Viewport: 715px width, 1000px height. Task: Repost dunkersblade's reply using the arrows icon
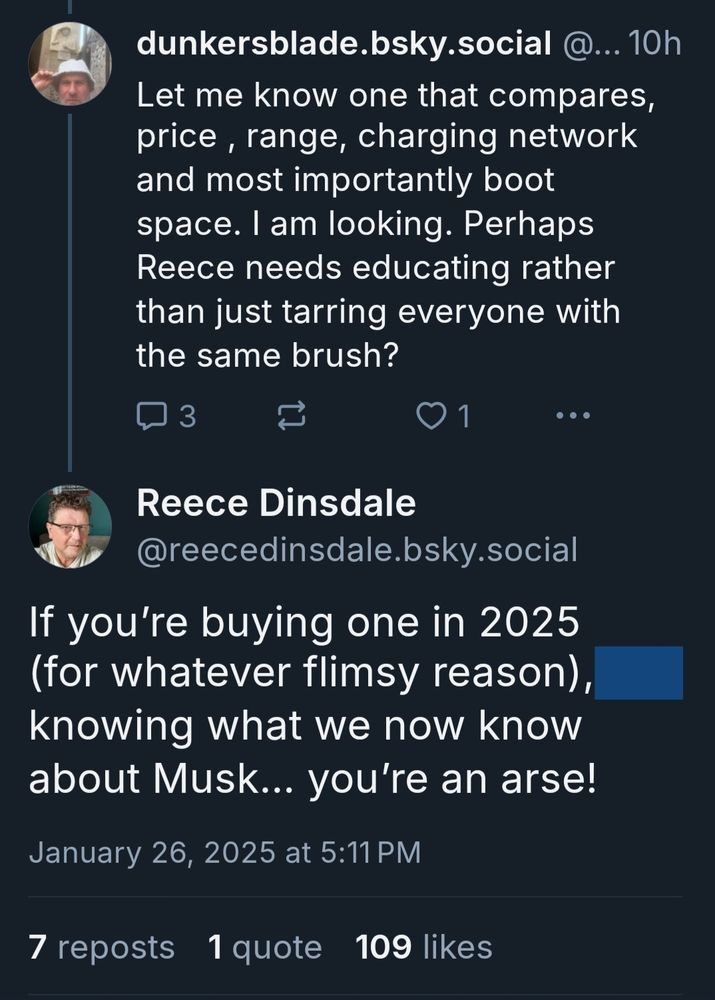289,415
